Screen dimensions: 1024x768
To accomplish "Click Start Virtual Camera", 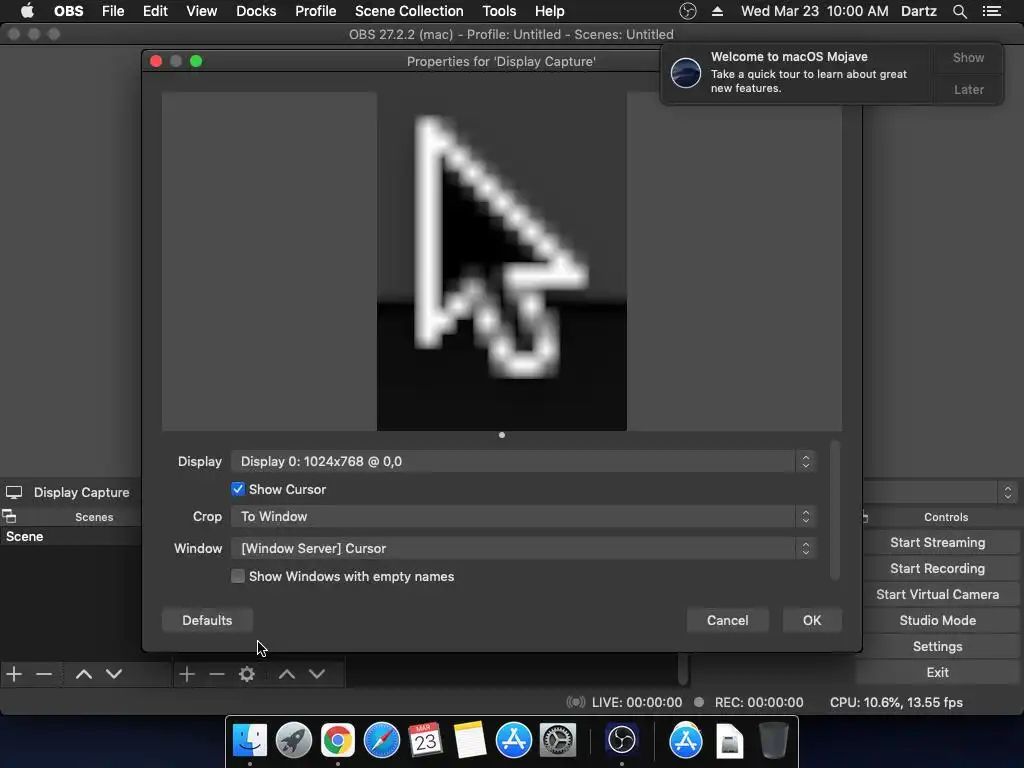I will (x=937, y=595).
